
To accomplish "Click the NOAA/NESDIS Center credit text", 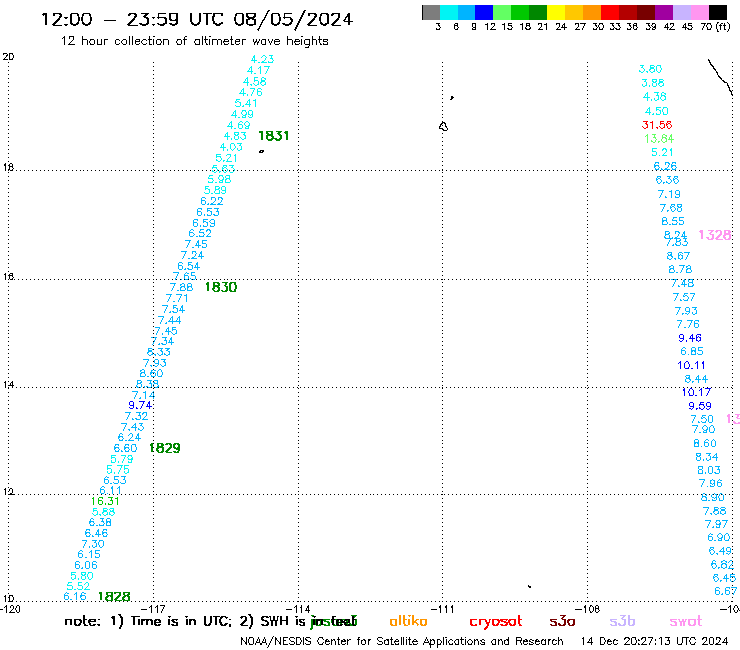I will (x=402, y=642).
